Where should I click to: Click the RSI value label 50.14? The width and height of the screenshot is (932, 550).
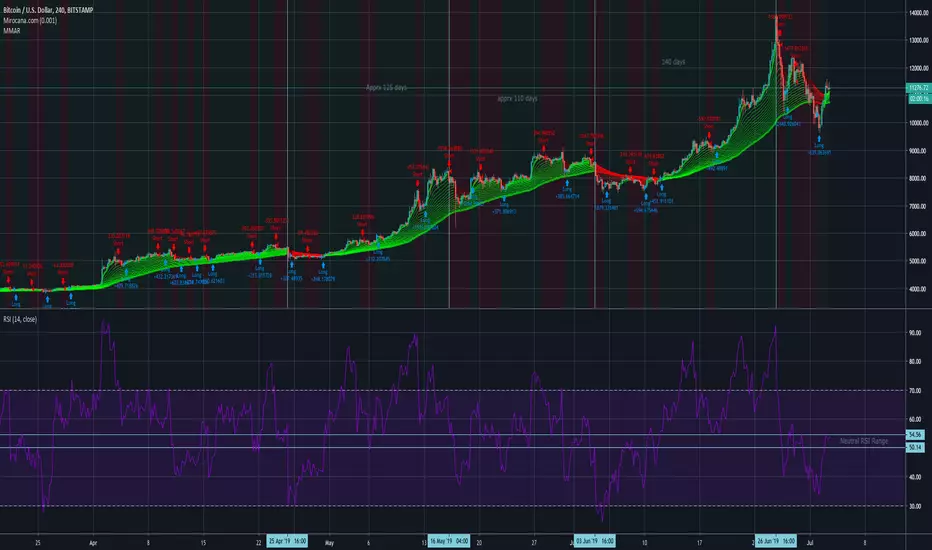915,447
